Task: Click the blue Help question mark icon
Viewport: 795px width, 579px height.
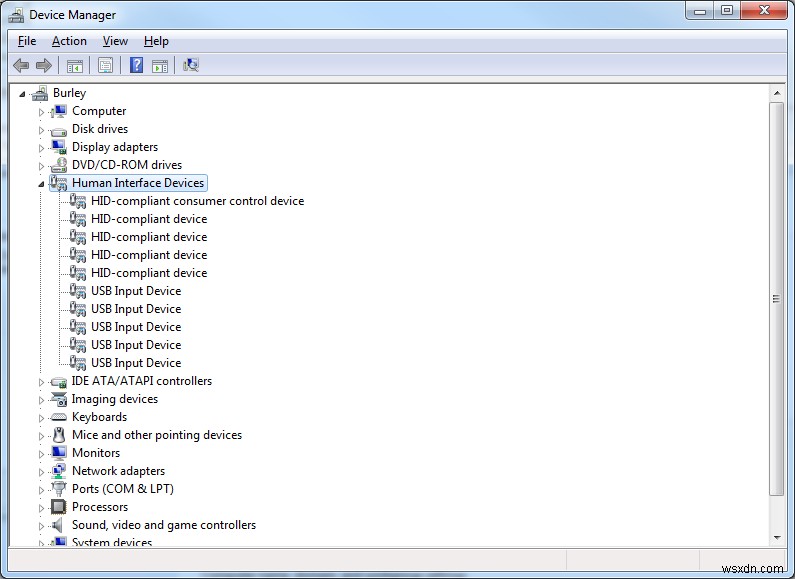Action: 136,65
